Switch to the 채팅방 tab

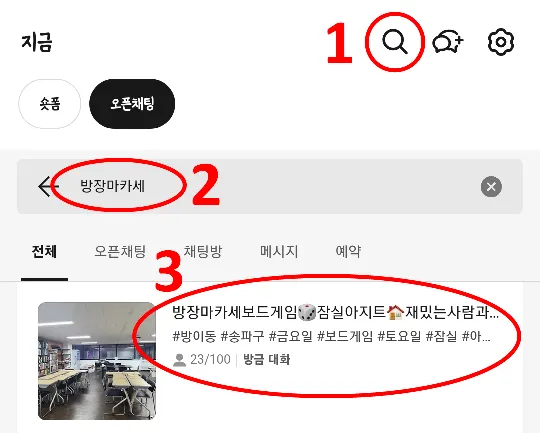click(202, 251)
